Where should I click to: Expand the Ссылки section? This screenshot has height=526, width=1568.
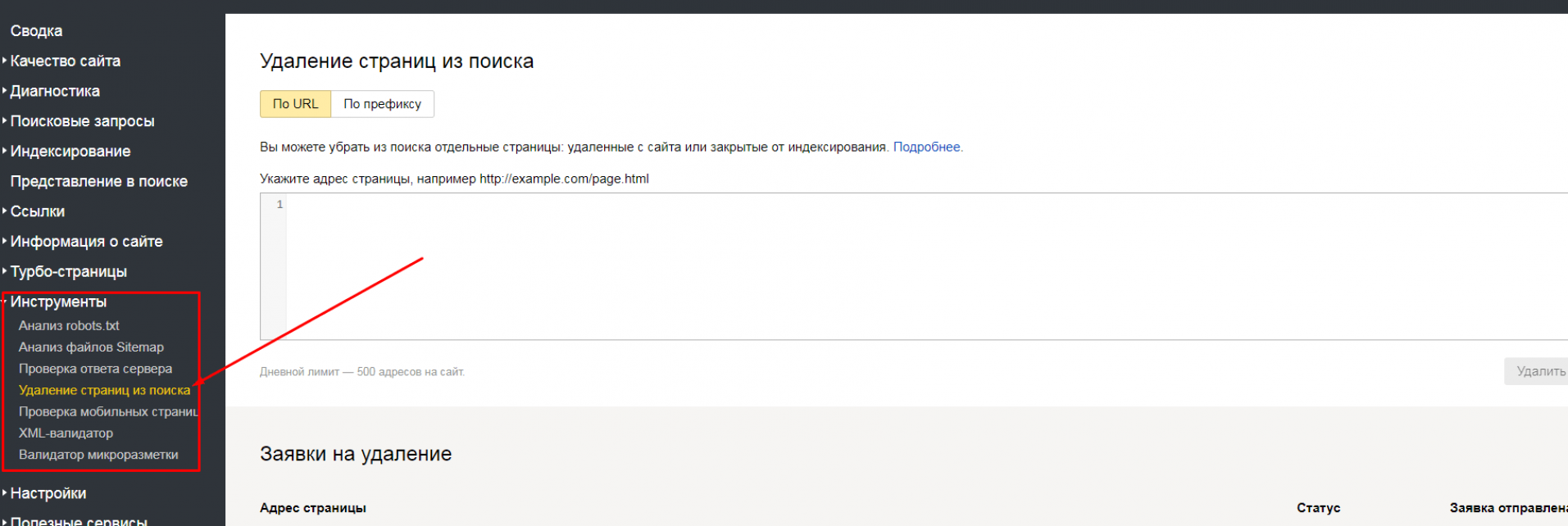tap(37, 211)
